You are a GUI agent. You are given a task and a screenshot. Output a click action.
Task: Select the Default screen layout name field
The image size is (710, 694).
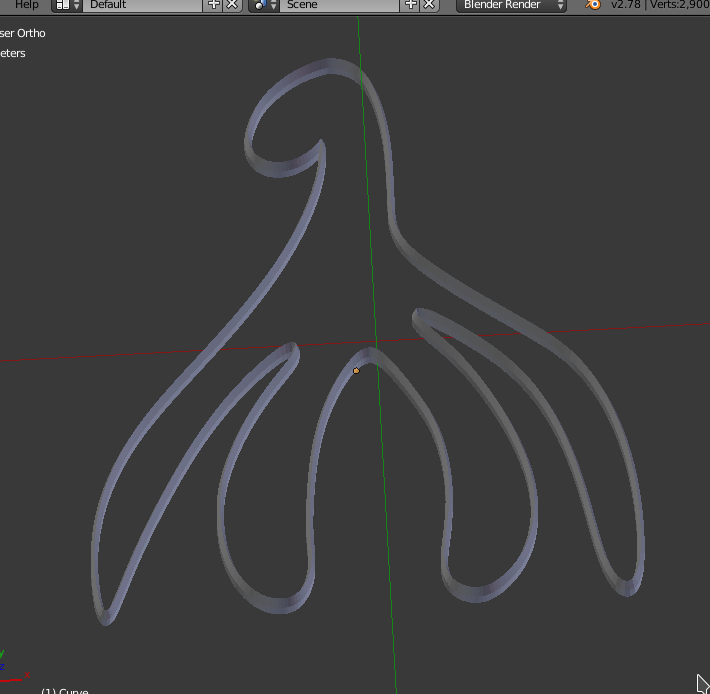click(x=143, y=5)
